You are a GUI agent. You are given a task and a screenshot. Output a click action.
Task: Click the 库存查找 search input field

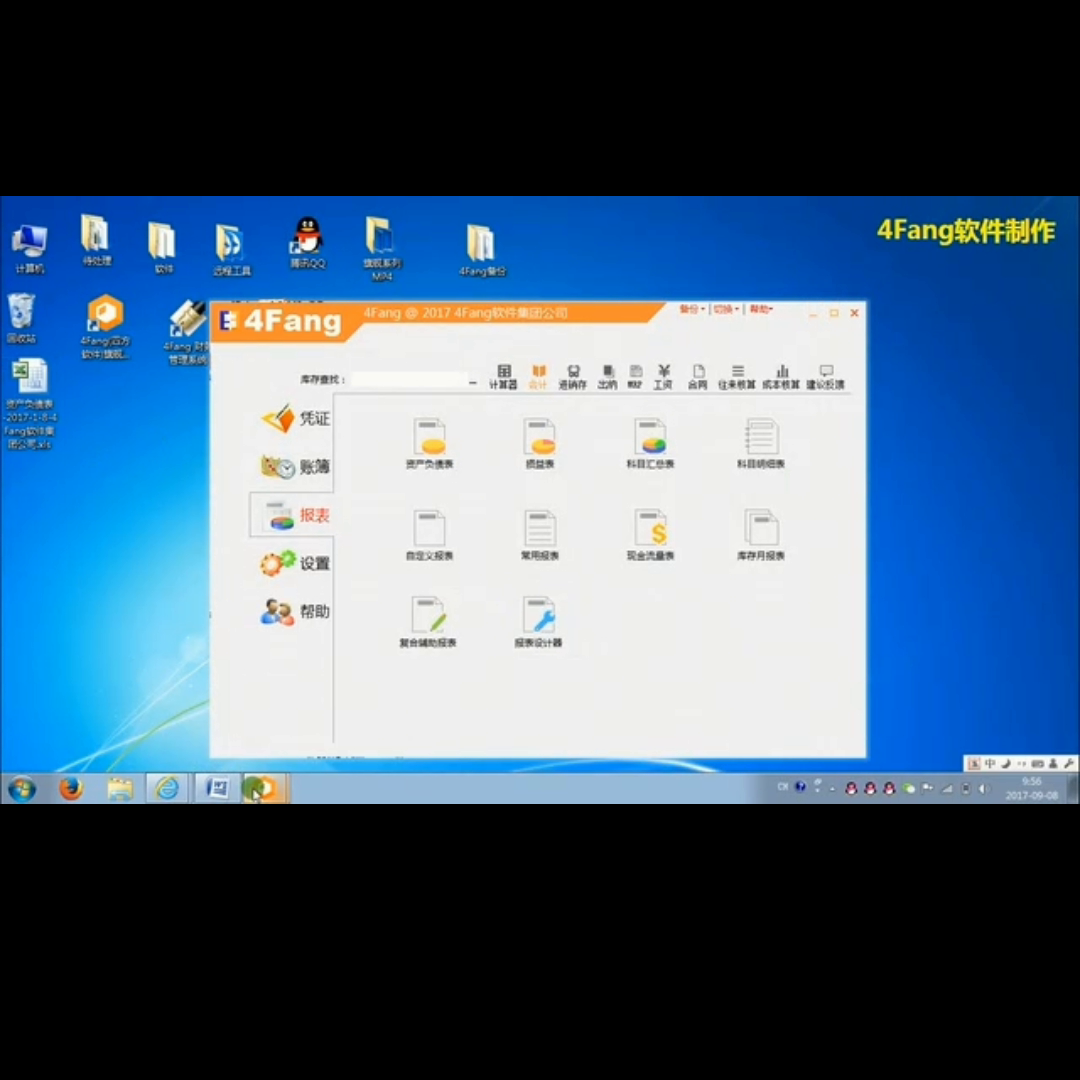pyautogui.click(x=409, y=380)
